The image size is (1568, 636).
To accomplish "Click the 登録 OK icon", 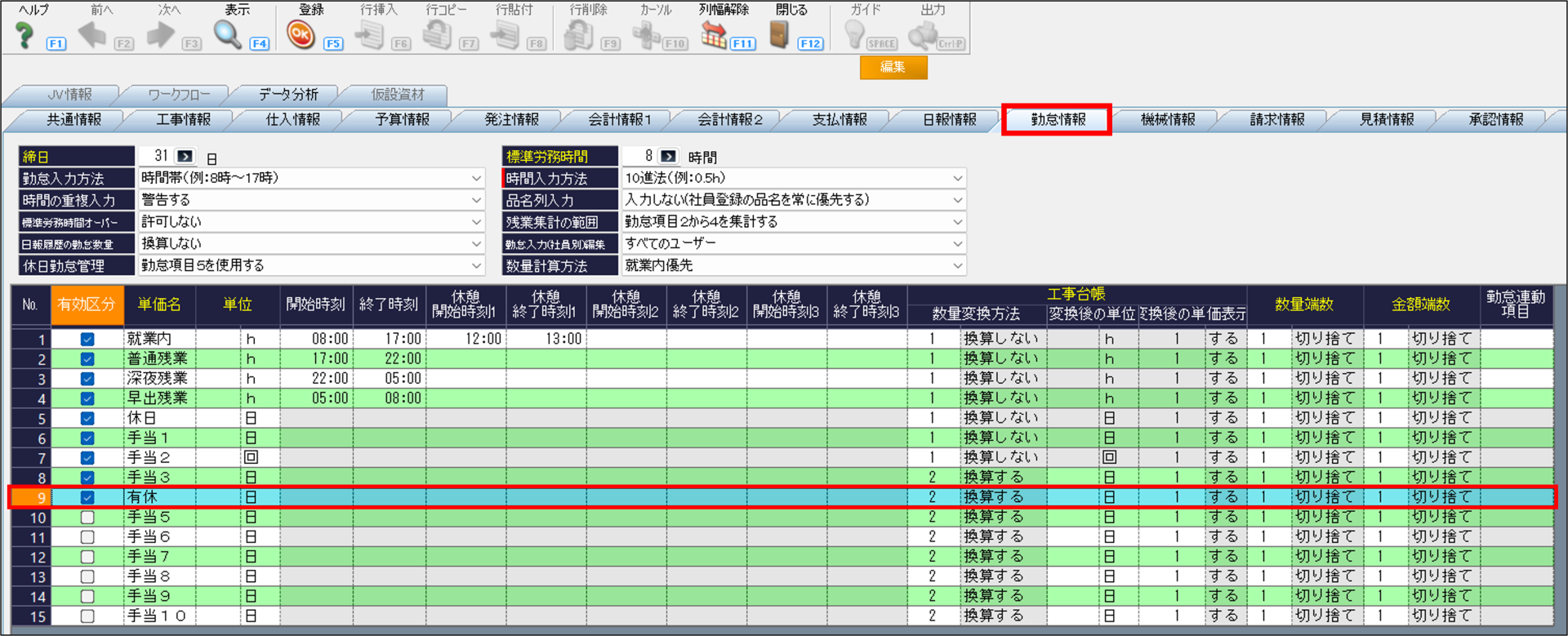I will coord(301,35).
